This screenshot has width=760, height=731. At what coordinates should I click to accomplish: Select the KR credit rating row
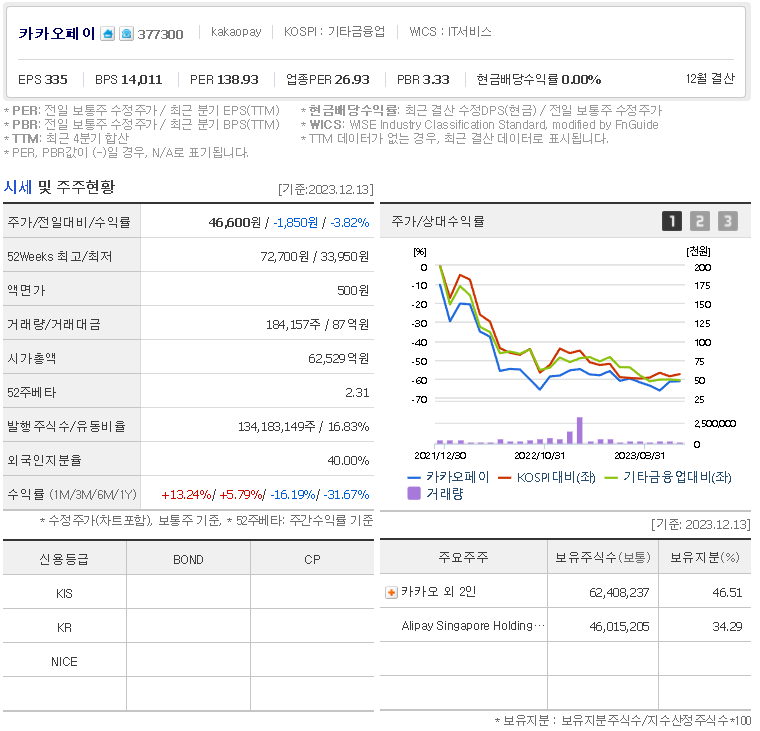(189, 626)
